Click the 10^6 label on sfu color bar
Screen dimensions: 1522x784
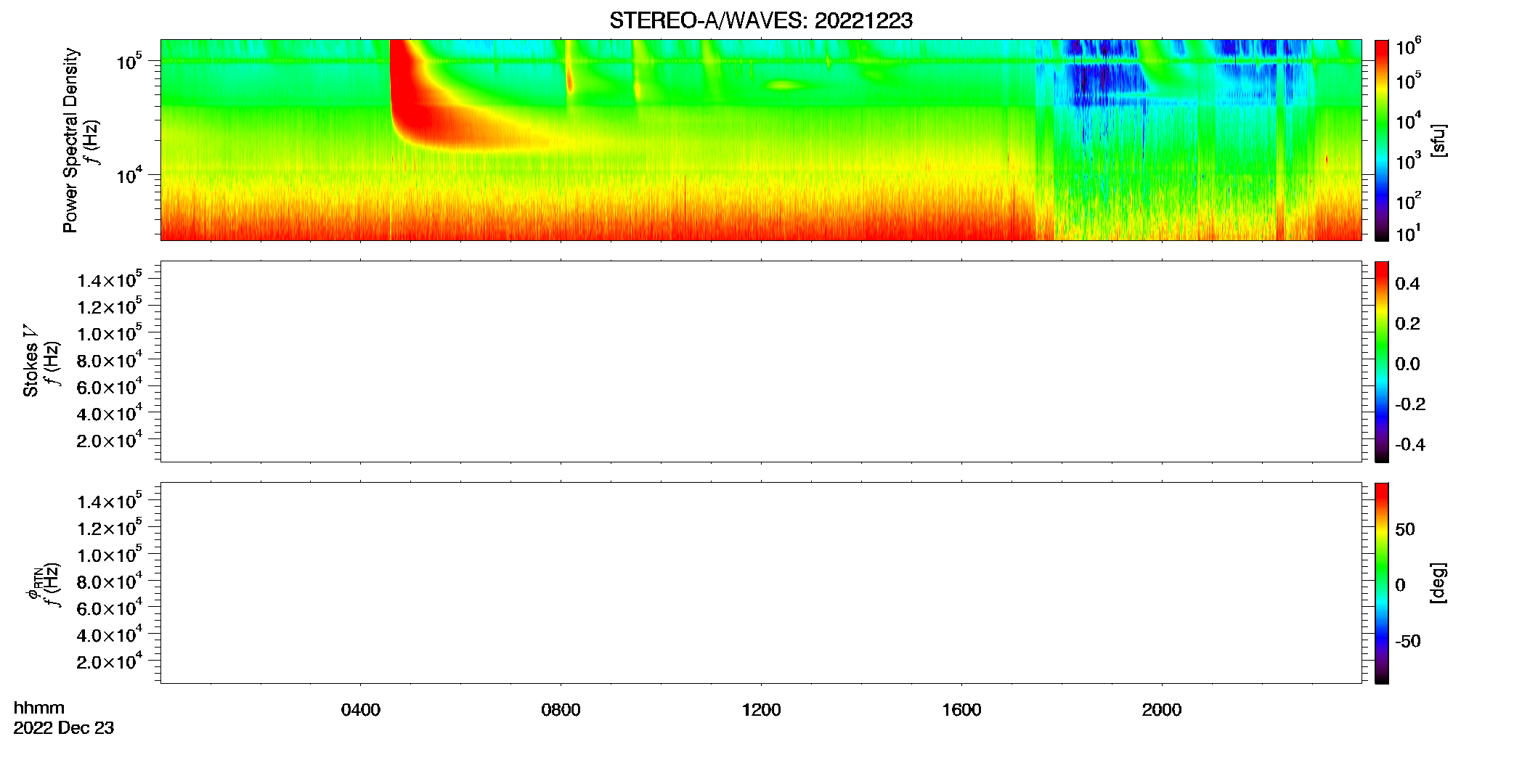coord(1408,47)
